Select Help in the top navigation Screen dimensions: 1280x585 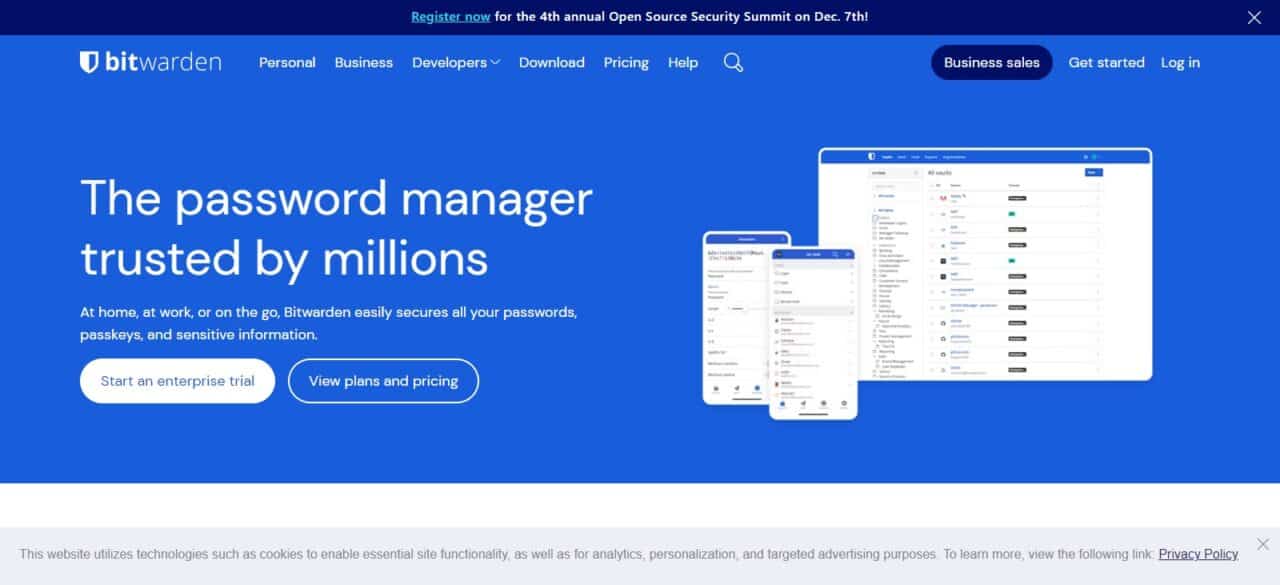(683, 62)
